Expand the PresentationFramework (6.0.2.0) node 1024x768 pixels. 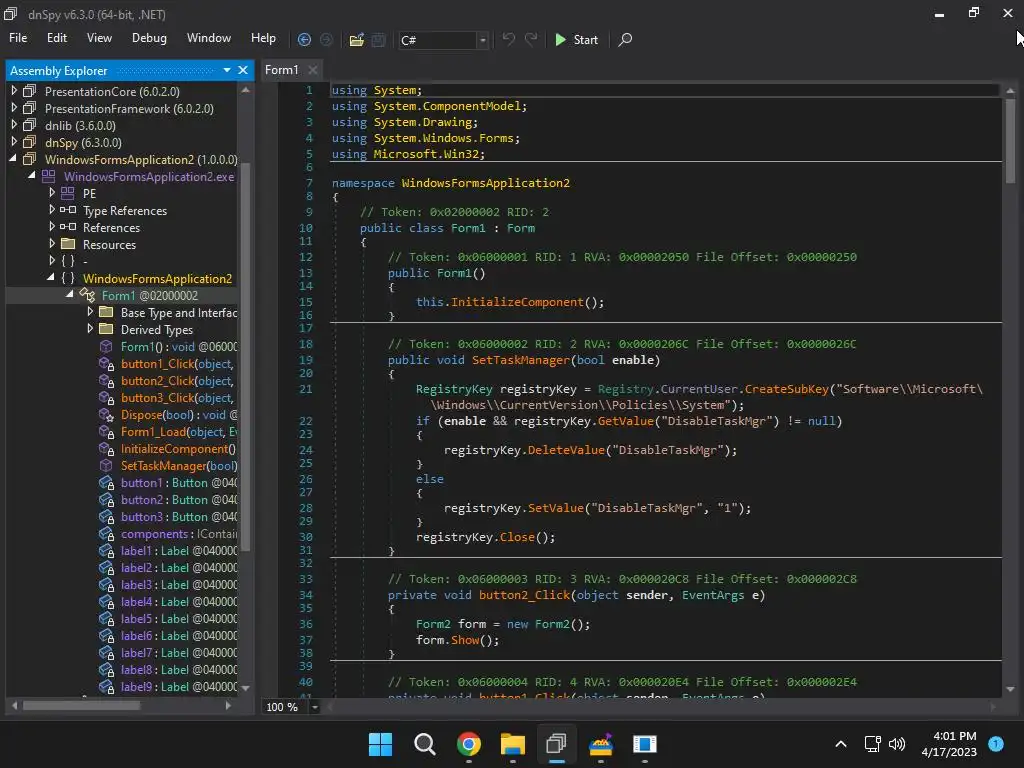(x=14, y=108)
